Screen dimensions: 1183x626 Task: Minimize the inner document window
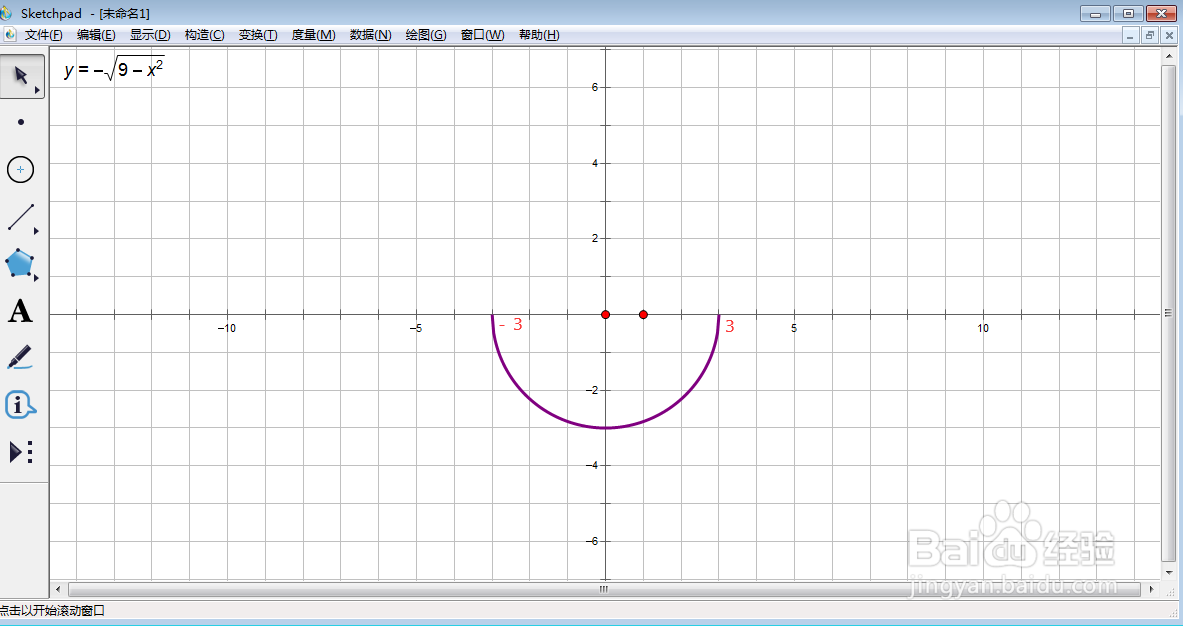[1129, 35]
